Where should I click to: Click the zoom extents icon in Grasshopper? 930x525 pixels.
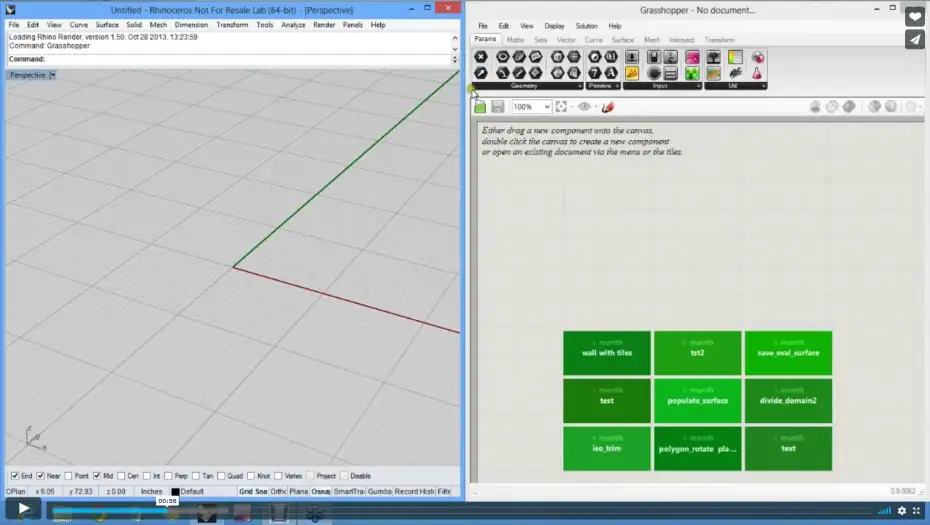point(561,107)
